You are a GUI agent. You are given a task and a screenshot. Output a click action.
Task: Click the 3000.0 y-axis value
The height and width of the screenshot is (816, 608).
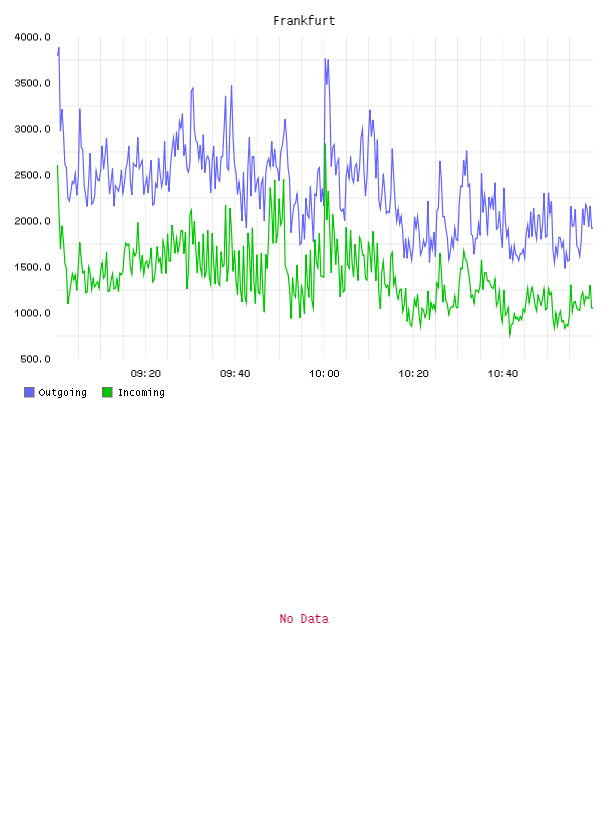click(32, 129)
